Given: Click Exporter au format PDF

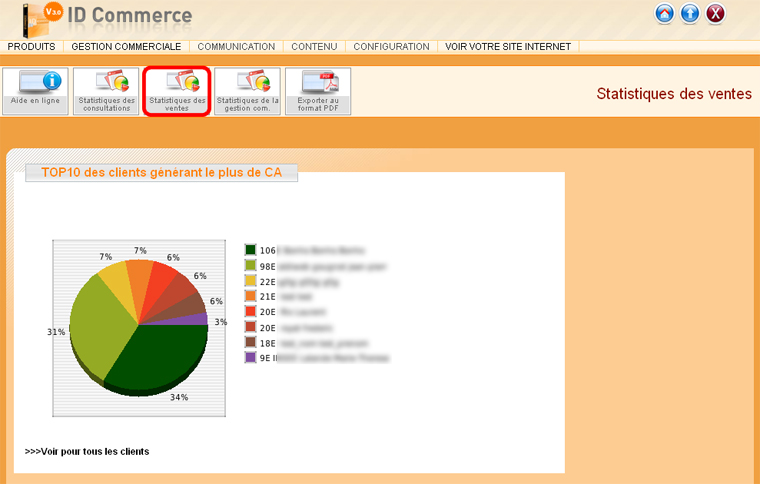Looking at the screenshot, I should [318, 91].
